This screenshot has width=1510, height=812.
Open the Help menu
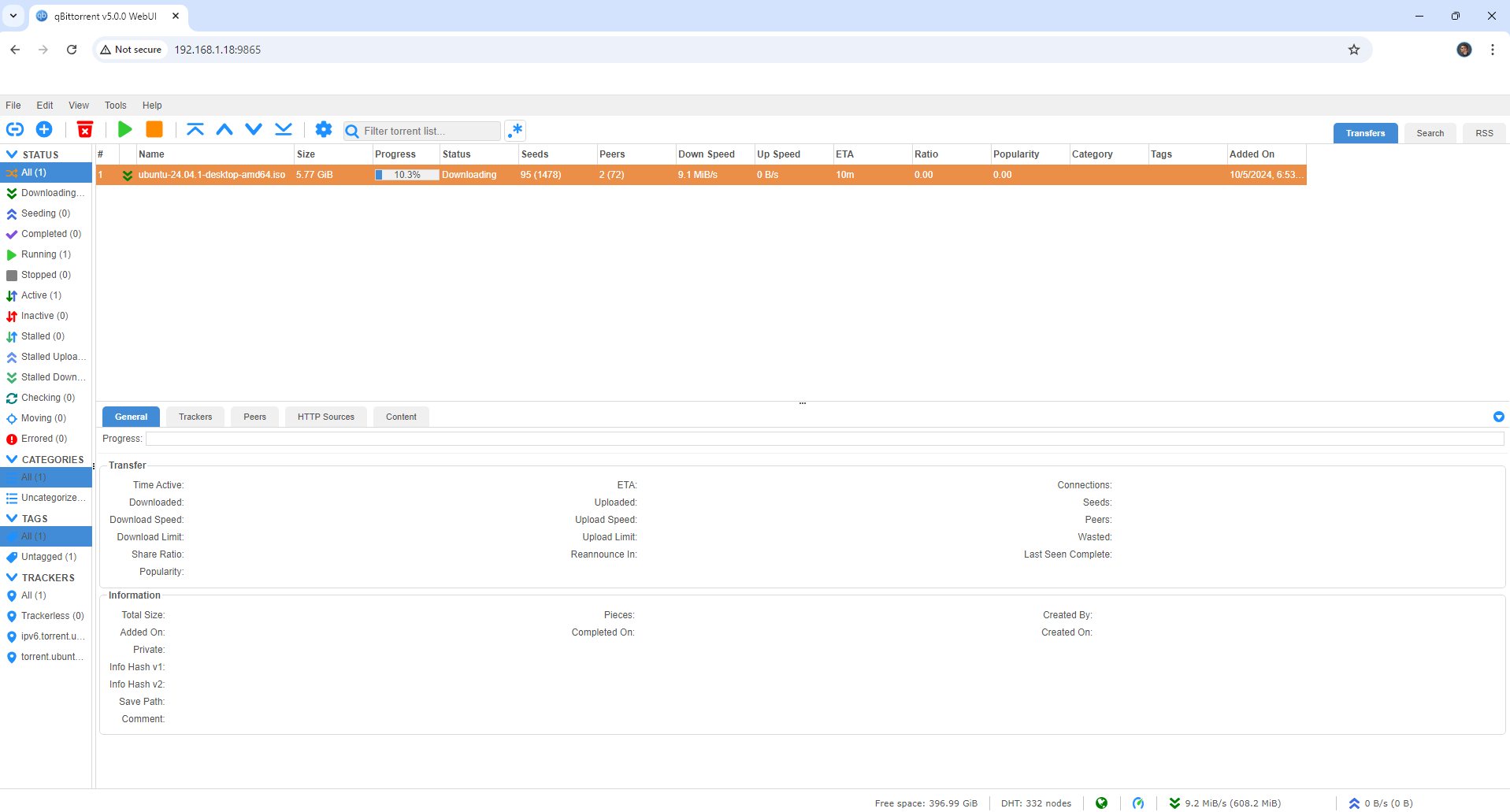(152, 106)
